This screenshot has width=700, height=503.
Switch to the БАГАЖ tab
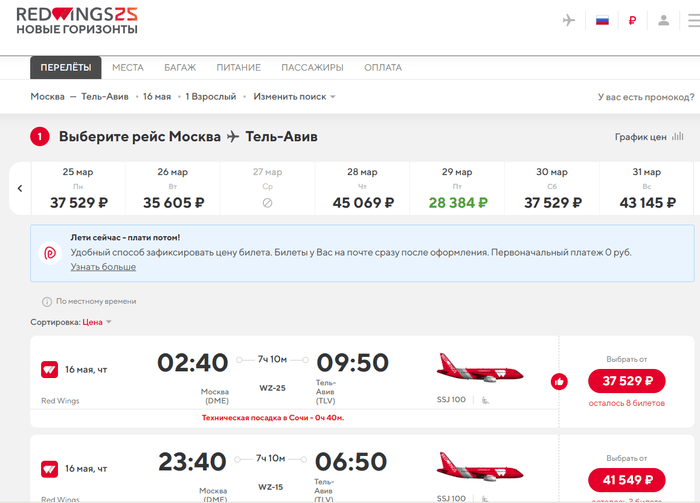pyautogui.click(x=180, y=67)
